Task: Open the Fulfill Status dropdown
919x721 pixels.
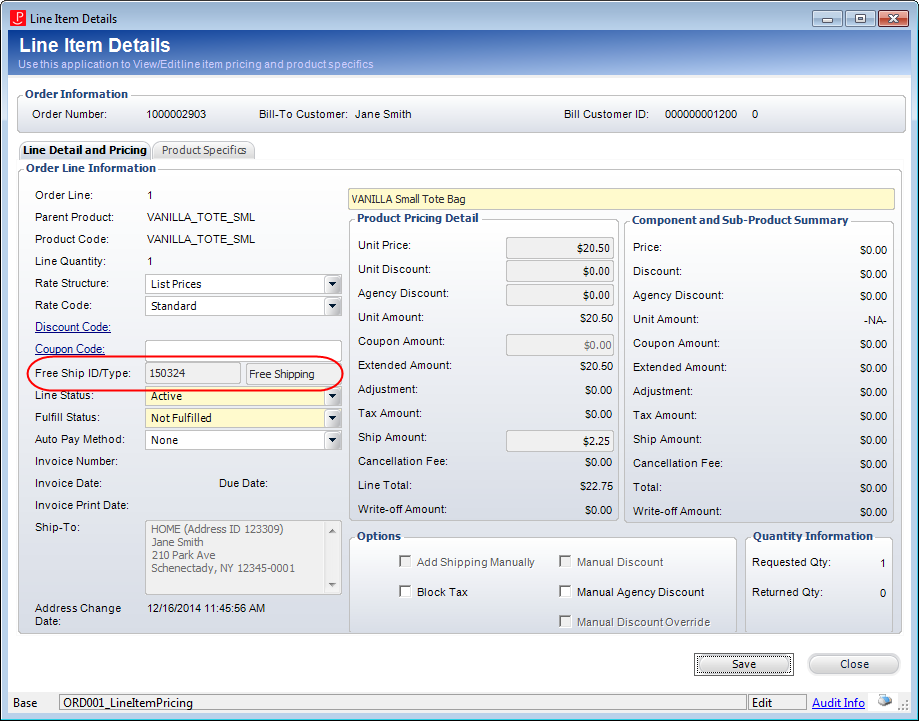Action: click(332, 418)
